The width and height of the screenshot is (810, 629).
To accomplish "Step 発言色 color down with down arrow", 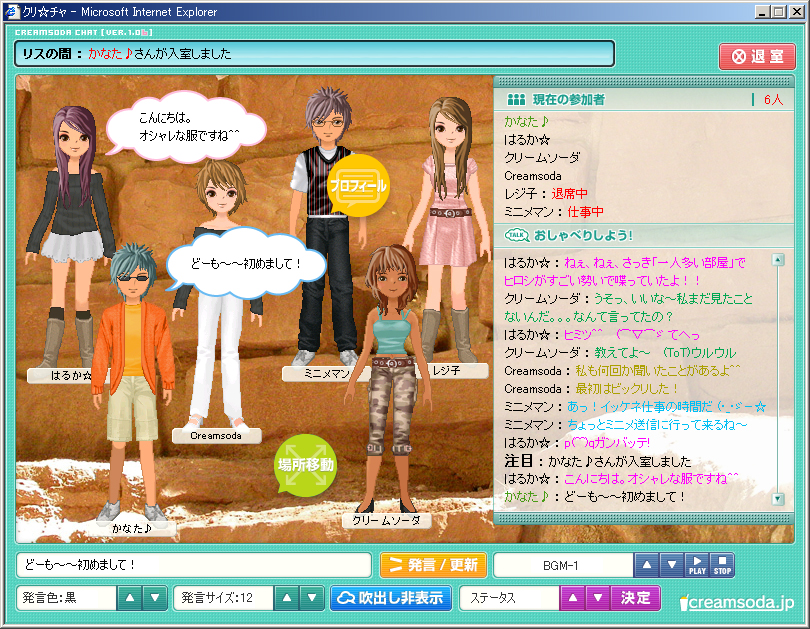I will [x=154, y=599].
